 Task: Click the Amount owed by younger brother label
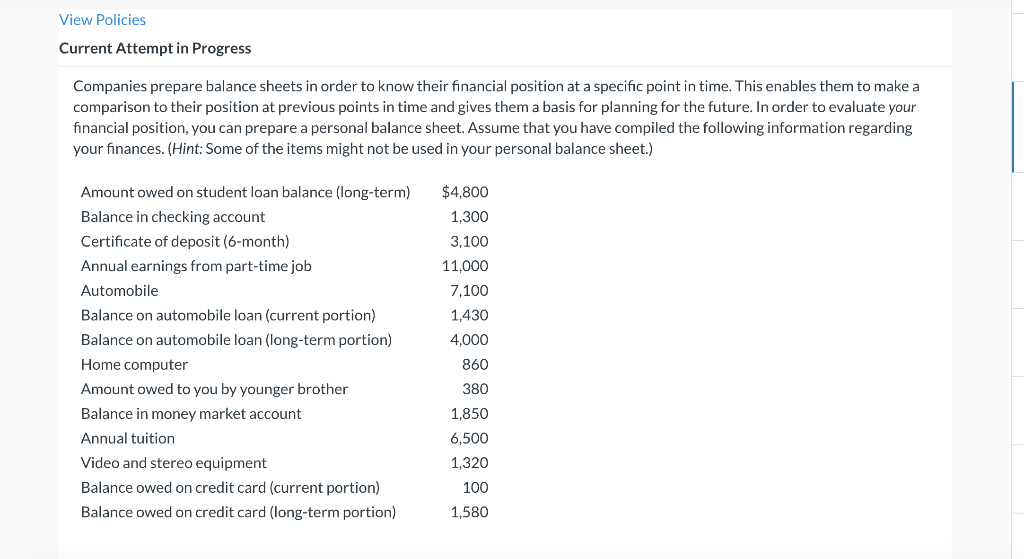214,389
